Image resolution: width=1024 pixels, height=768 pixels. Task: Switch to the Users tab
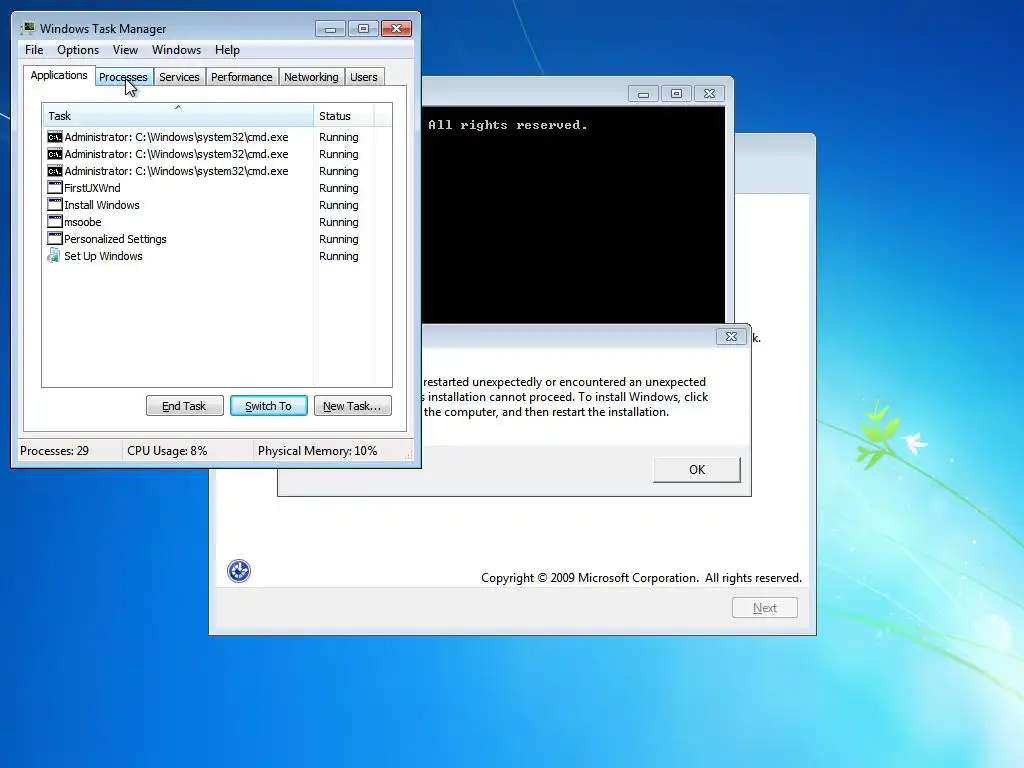click(364, 77)
